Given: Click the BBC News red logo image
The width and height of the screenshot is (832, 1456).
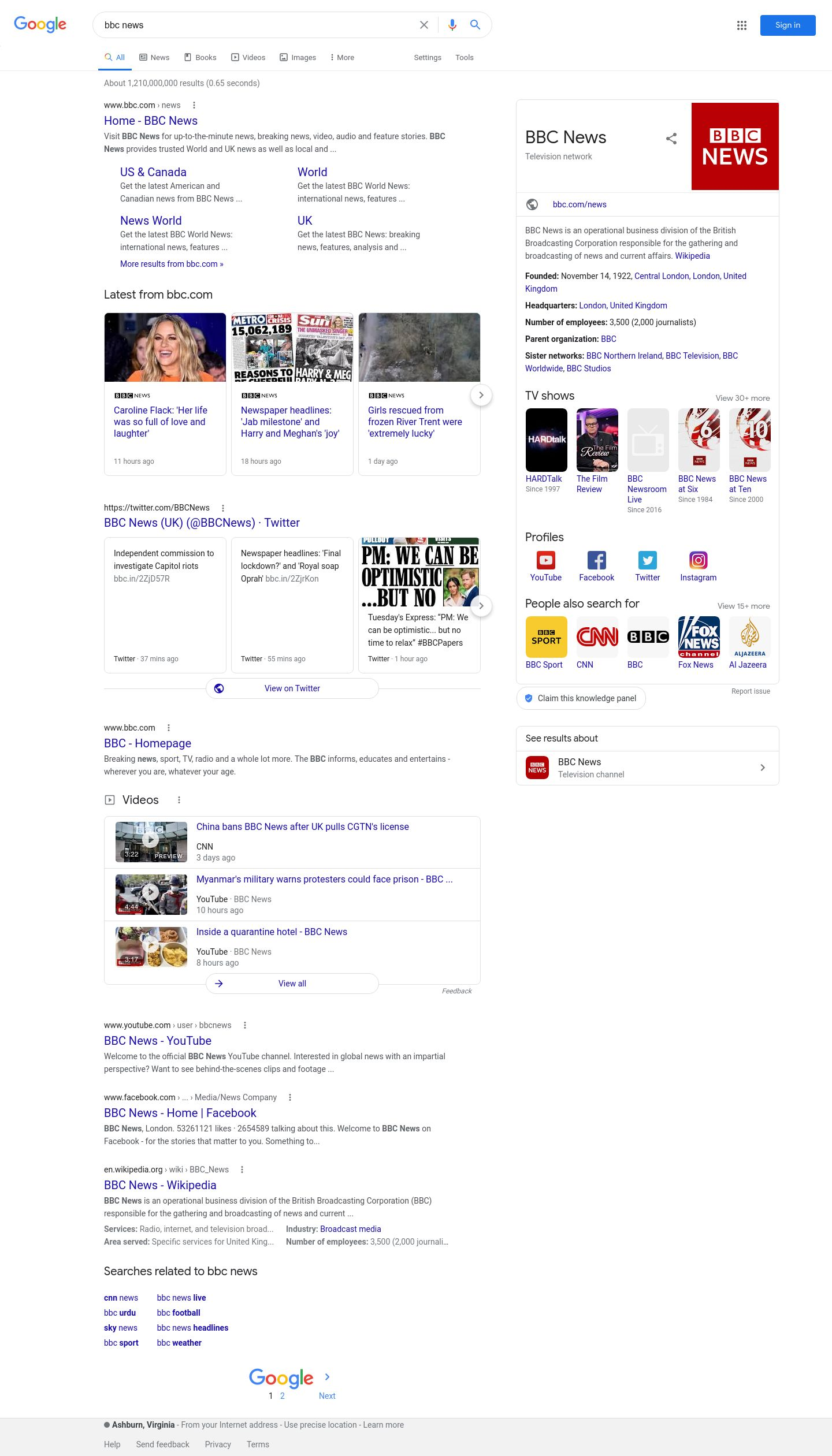Looking at the screenshot, I should tap(735, 147).
